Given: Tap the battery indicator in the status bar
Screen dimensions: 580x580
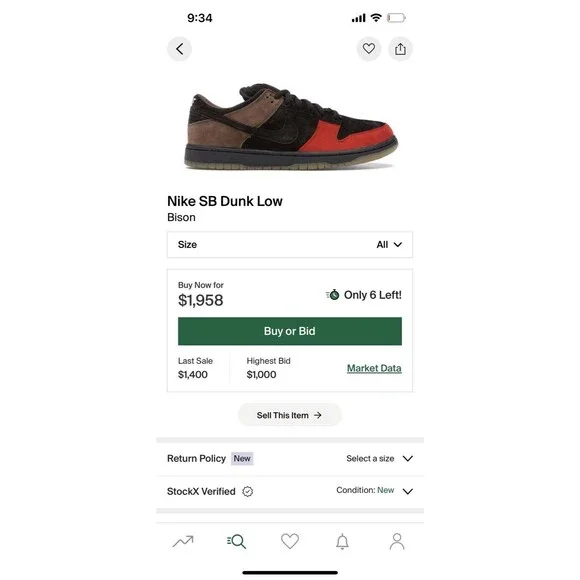Looking at the screenshot, I should click(x=396, y=18).
